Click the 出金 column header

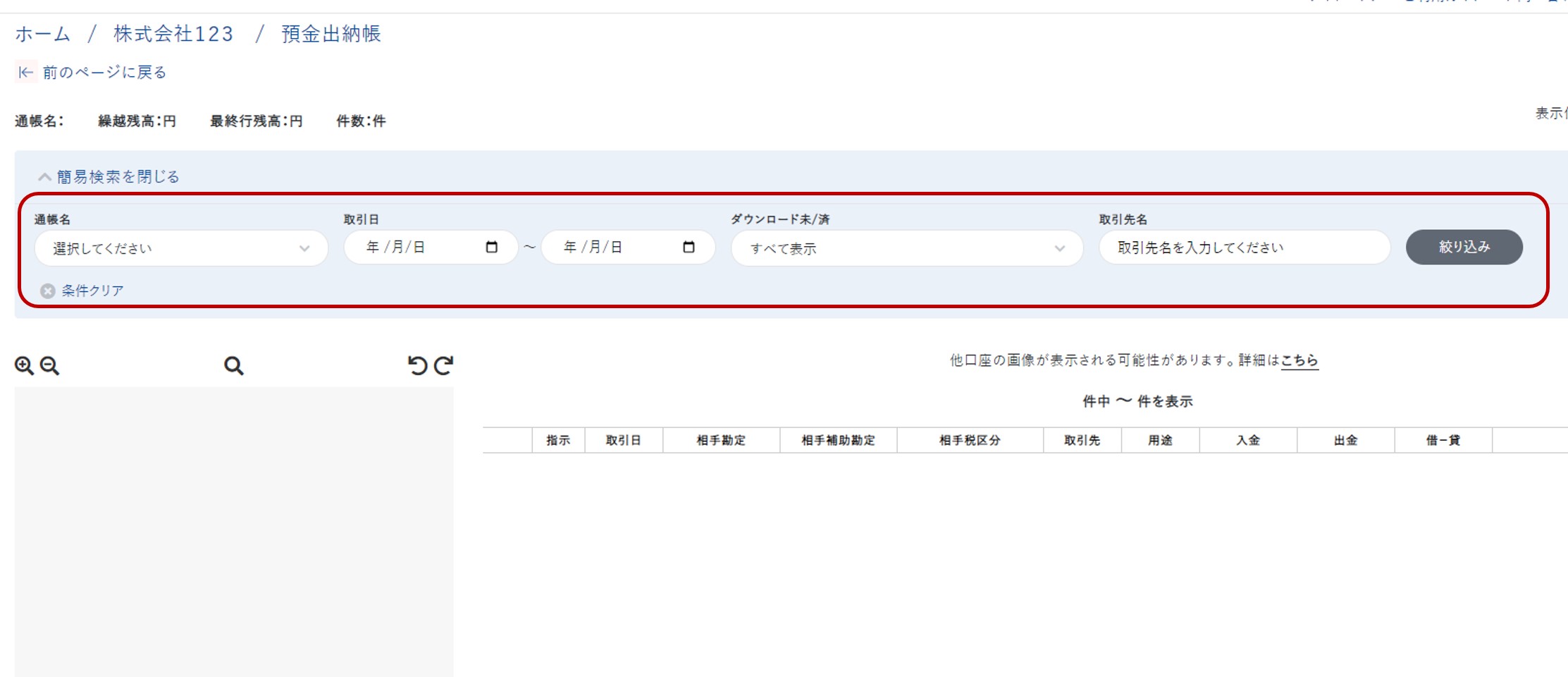1345,440
